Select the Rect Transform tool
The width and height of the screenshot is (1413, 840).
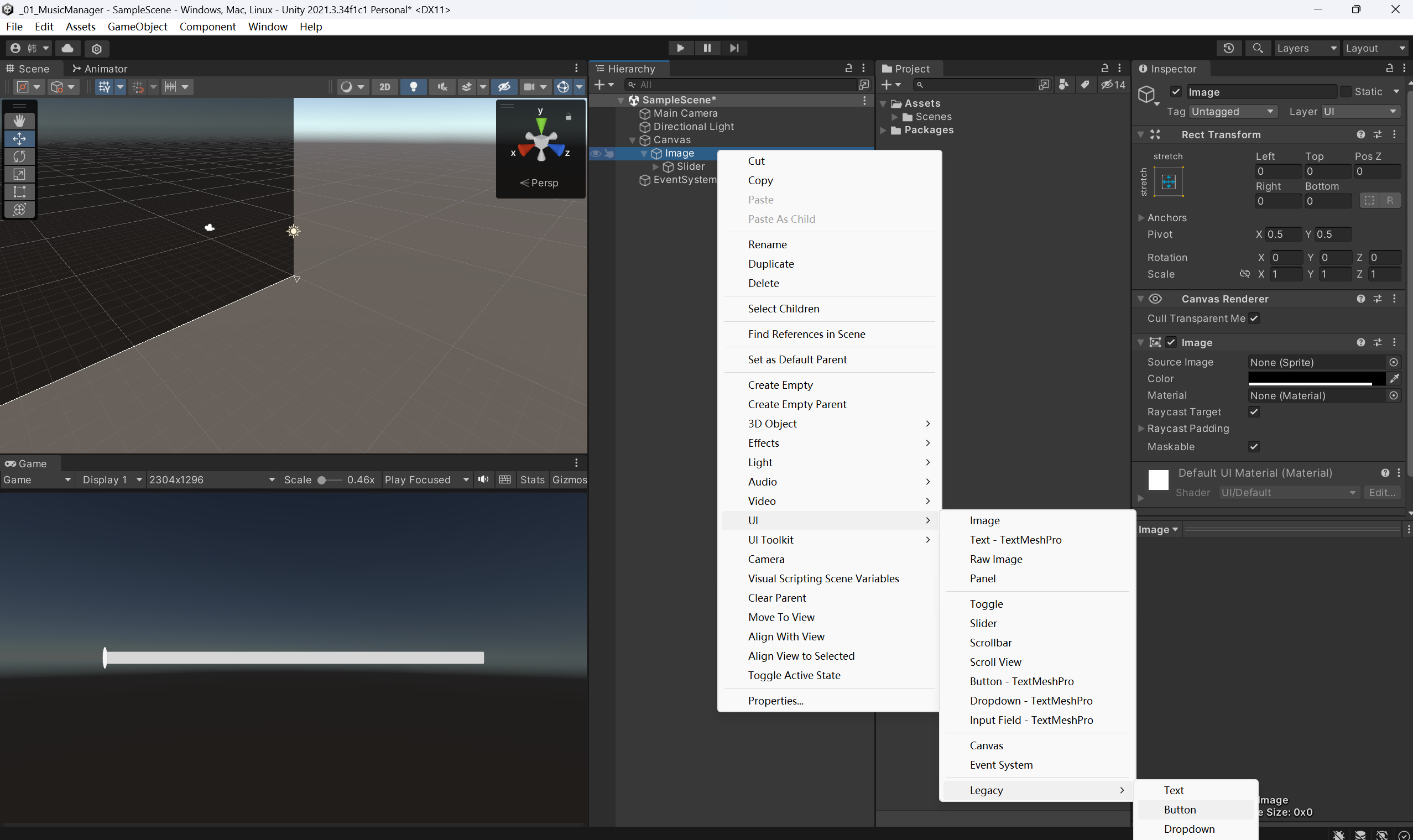pos(19,192)
